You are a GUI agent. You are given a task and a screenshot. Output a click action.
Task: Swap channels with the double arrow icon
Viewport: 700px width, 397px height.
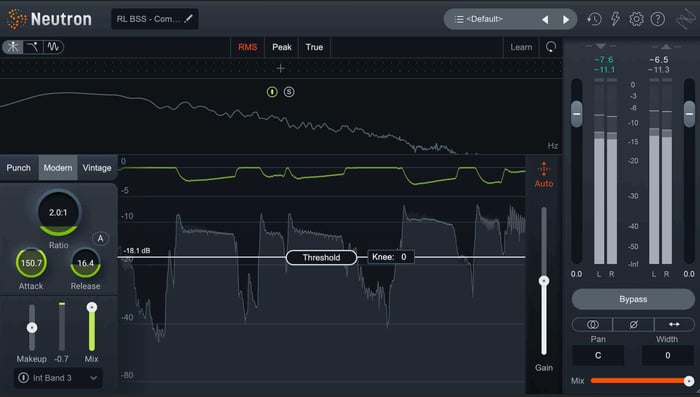[x=674, y=324]
